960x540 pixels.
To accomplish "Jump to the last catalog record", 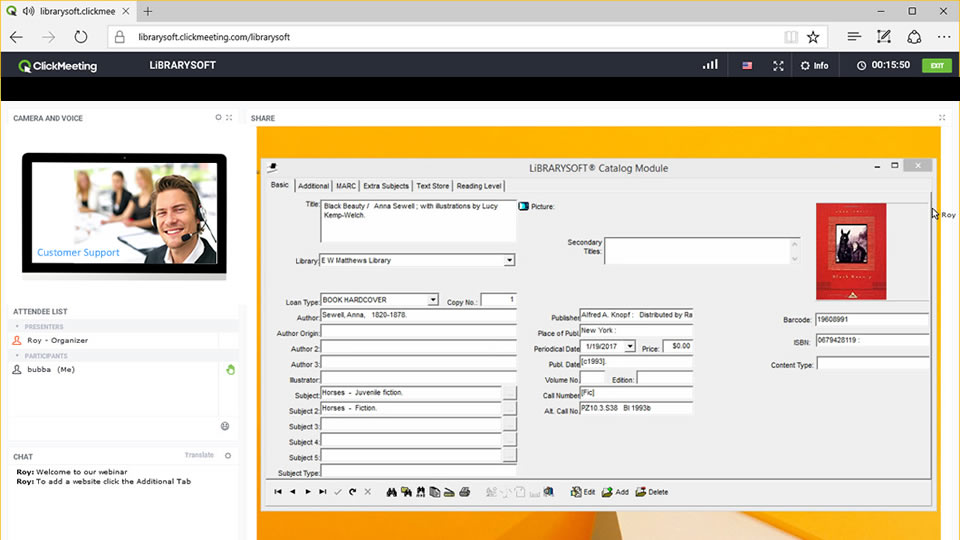I will point(323,492).
